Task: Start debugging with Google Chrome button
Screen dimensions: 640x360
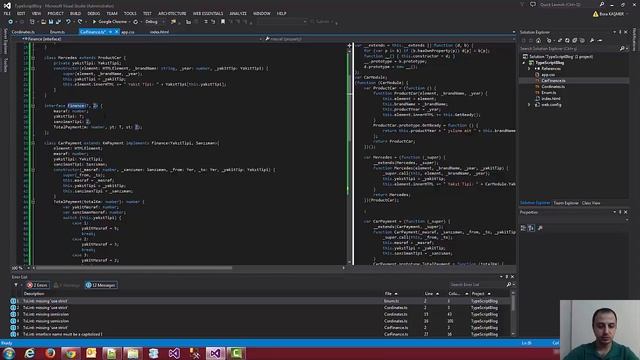Action: (109, 22)
